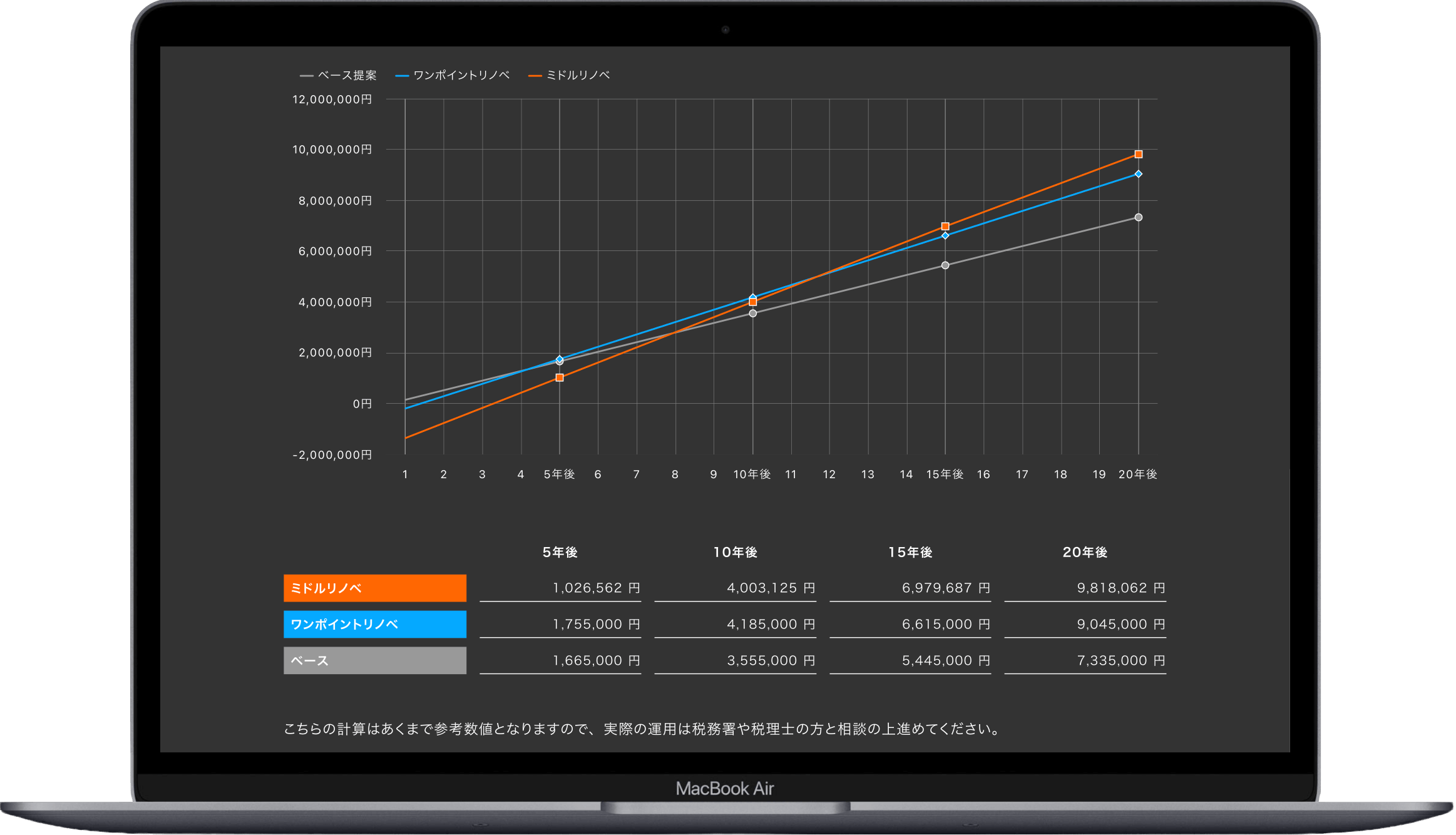Click ベース 15年後 value 5,445,000 円
The image size is (1456, 835).
point(945,660)
